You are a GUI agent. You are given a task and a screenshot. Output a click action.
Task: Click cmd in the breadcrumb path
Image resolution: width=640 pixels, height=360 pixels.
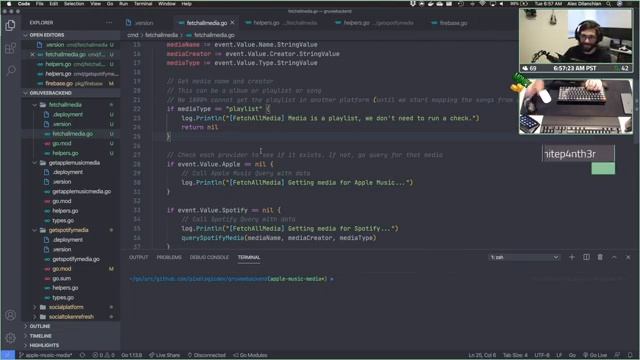(133, 35)
